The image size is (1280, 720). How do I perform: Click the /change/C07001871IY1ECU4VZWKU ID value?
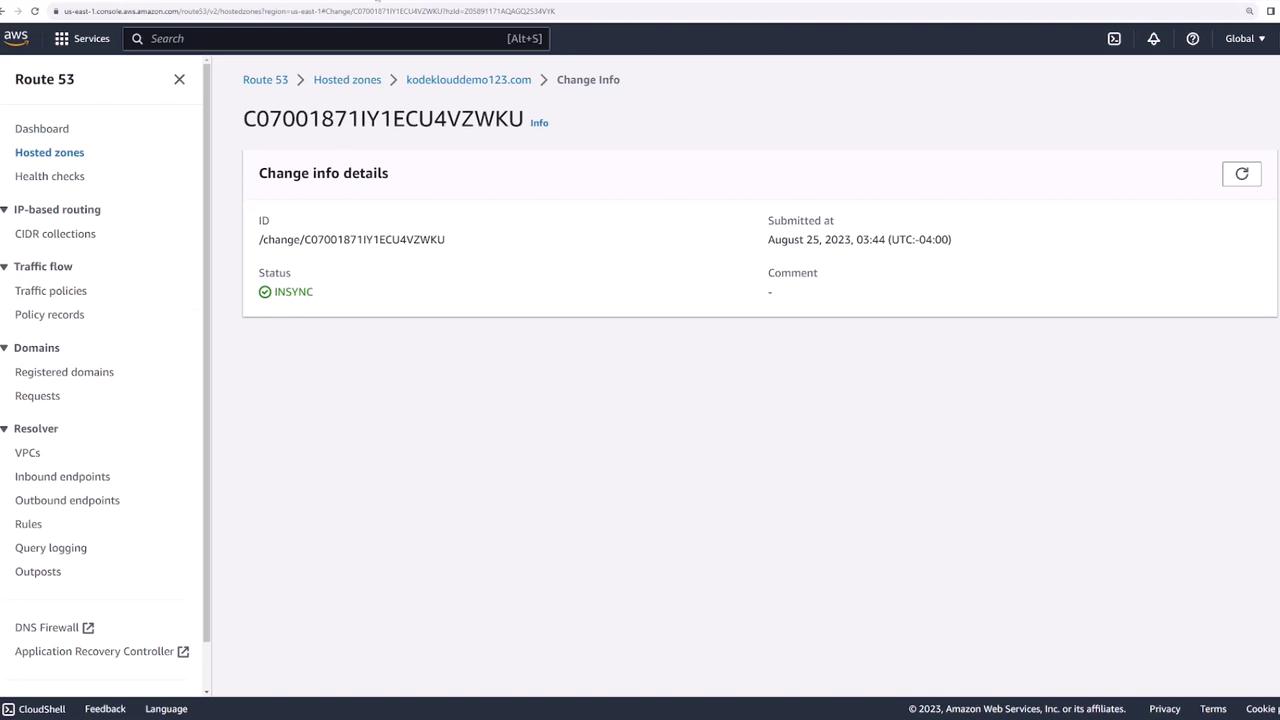click(352, 240)
